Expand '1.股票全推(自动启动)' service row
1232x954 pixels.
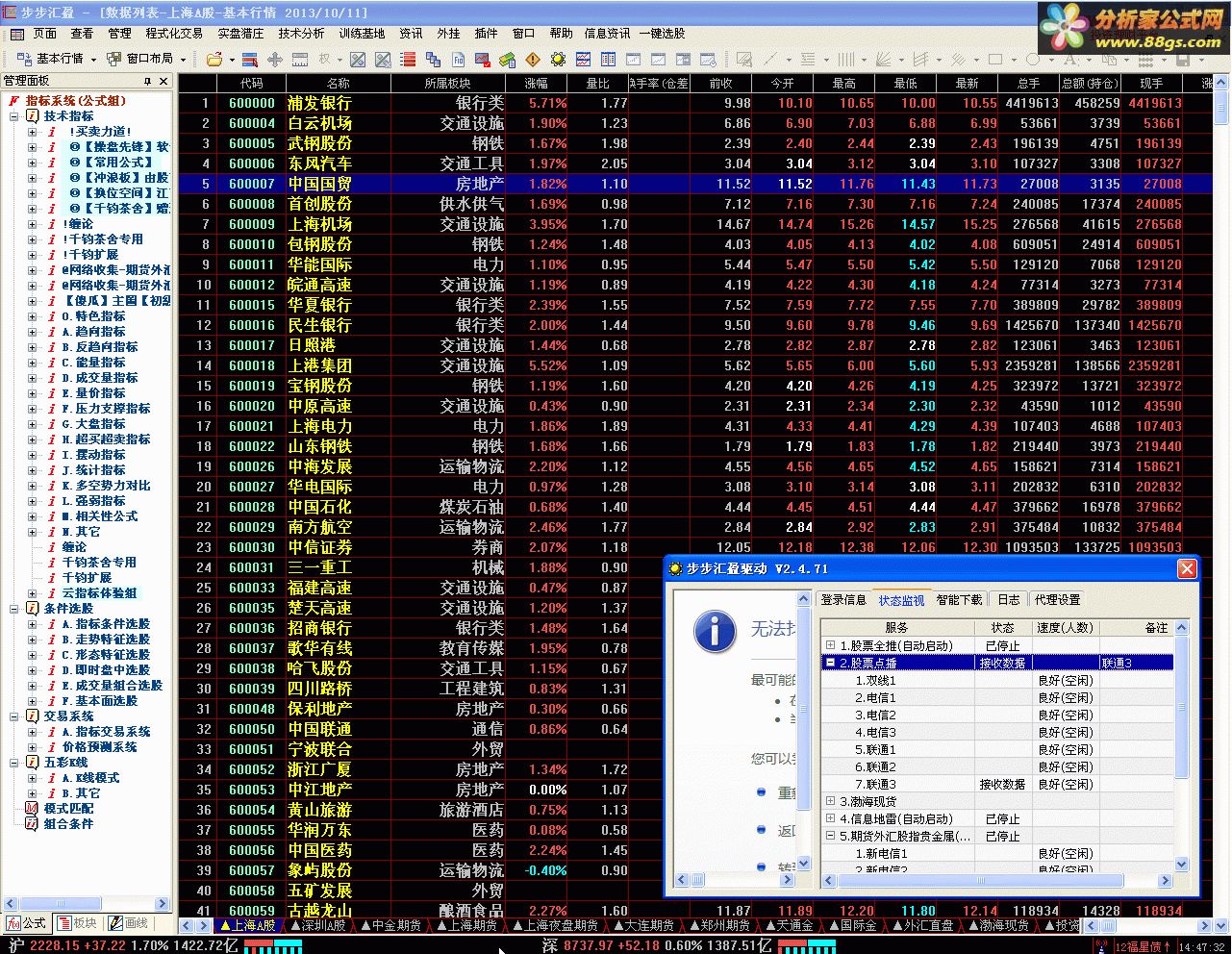click(x=830, y=645)
